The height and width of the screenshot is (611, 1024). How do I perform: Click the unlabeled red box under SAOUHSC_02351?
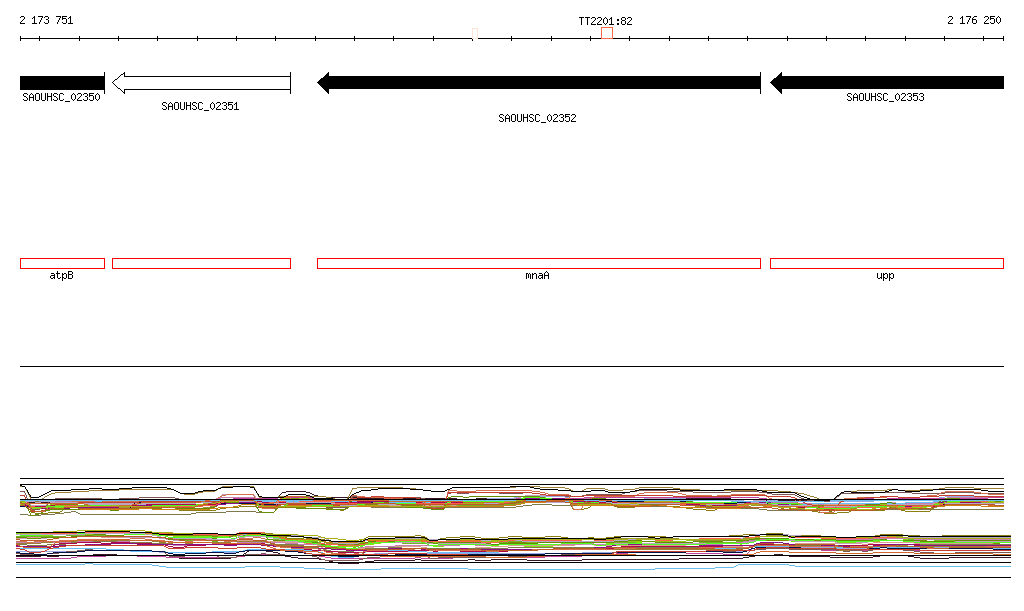pos(201,264)
